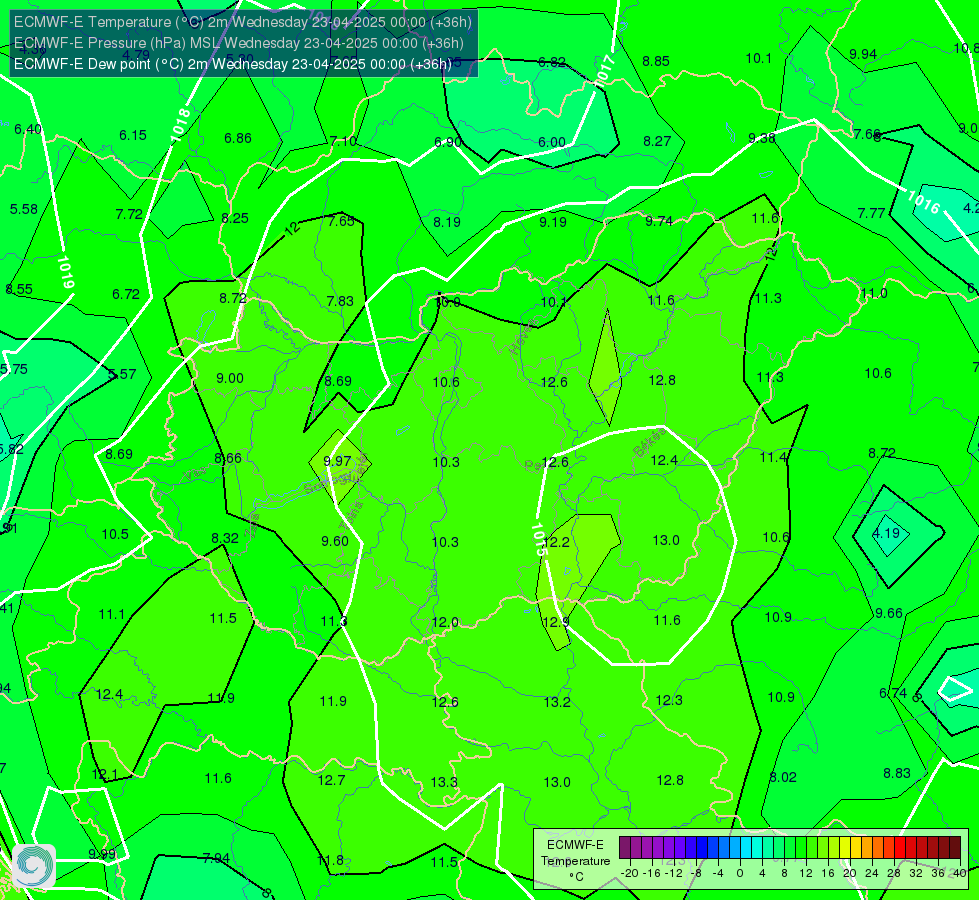
Task: Click the 8.25 temperature value
Action: (235, 218)
